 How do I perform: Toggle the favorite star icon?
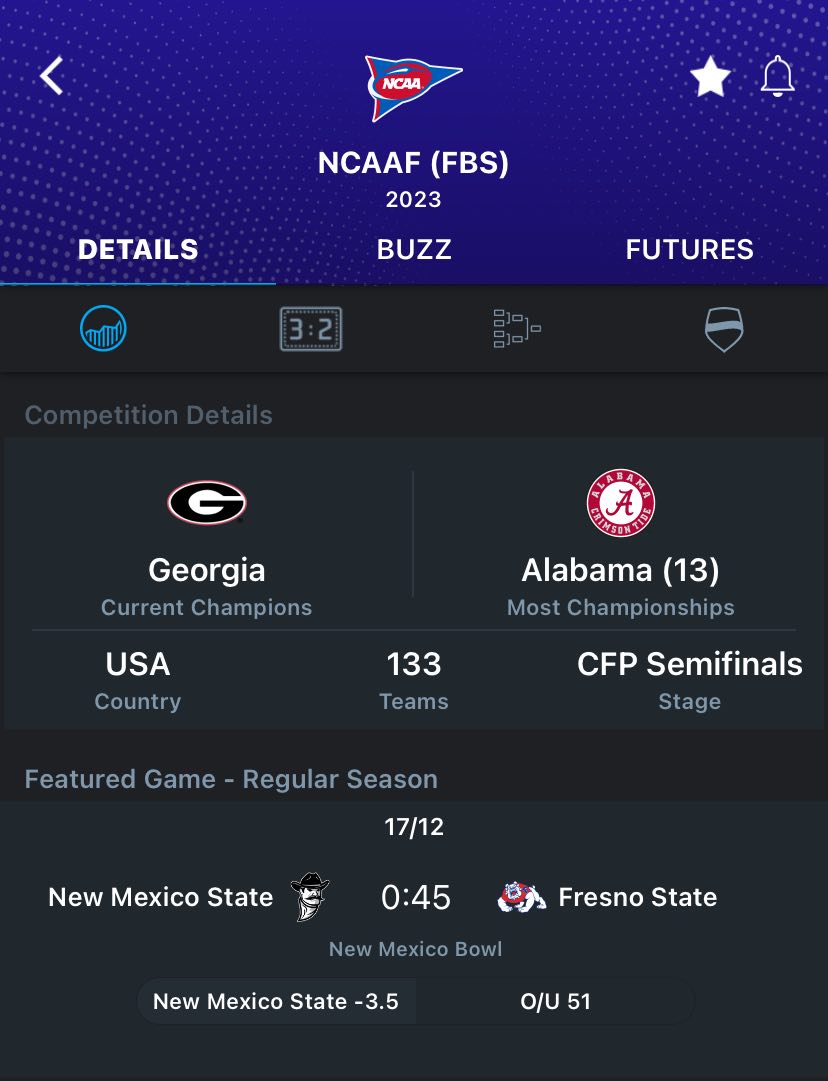710,77
